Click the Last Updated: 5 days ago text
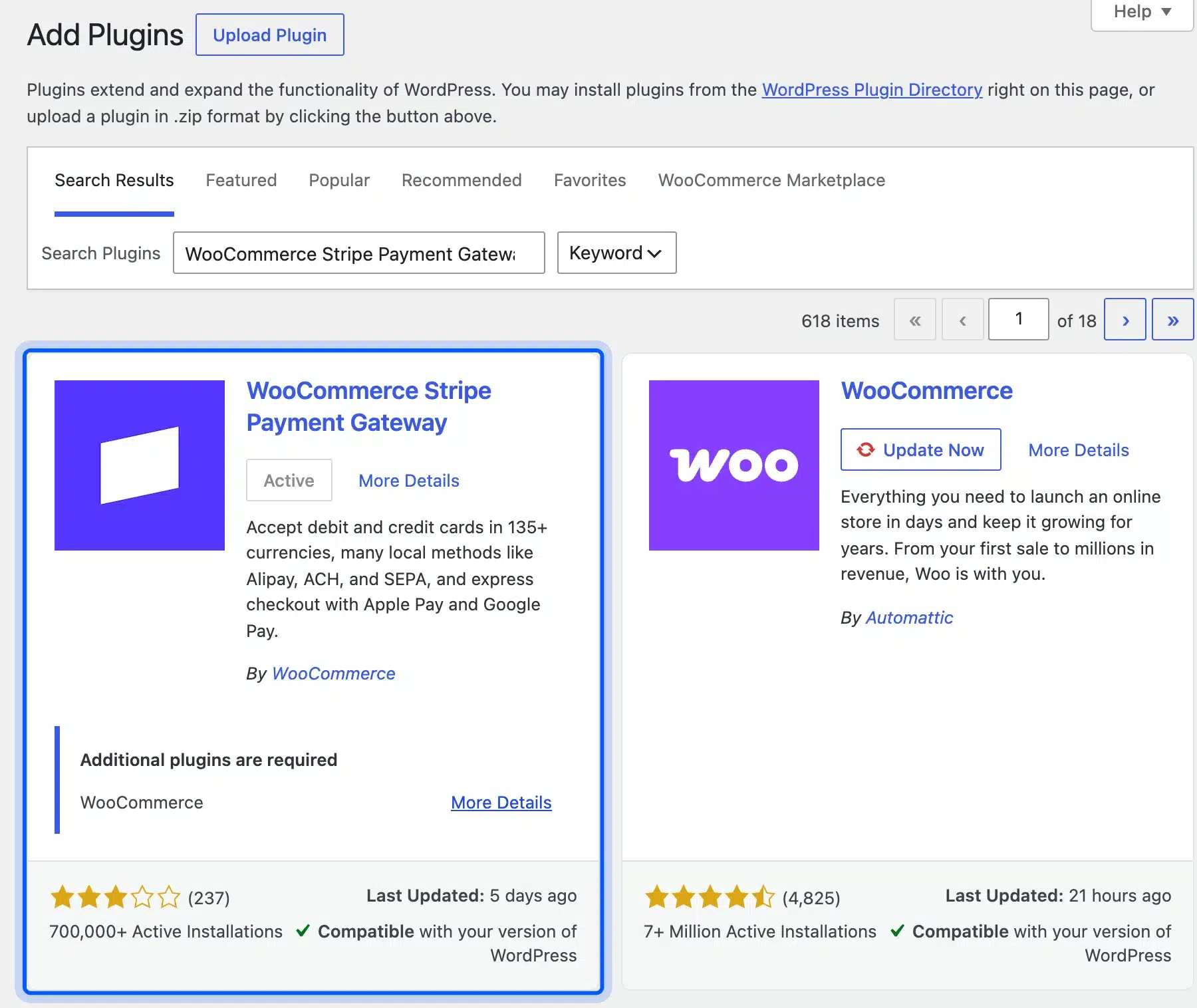The width and height of the screenshot is (1197, 1008). pos(471,896)
